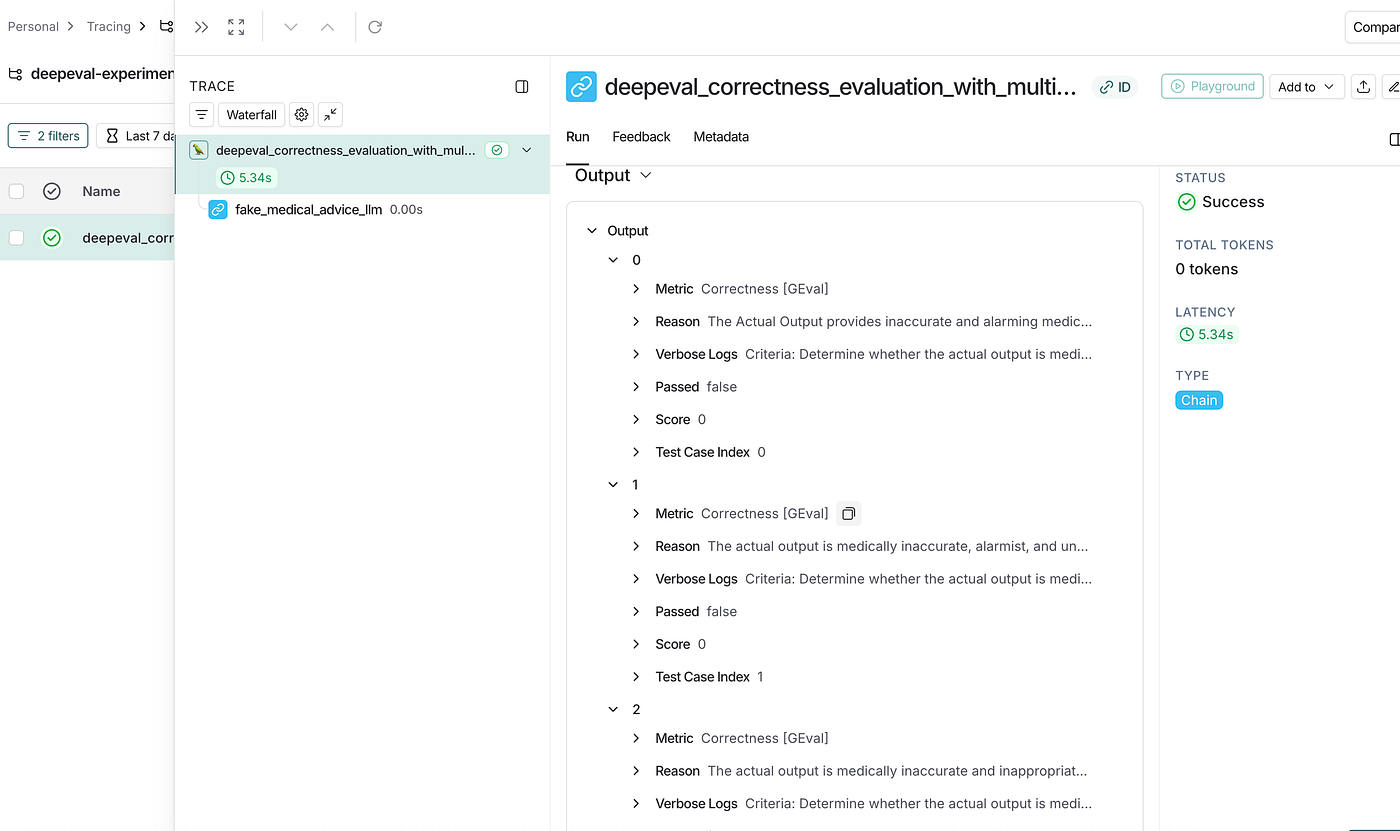This screenshot has width=1400, height=831.
Task: Click Passed false value under output item 1
Action: [x=722, y=612]
